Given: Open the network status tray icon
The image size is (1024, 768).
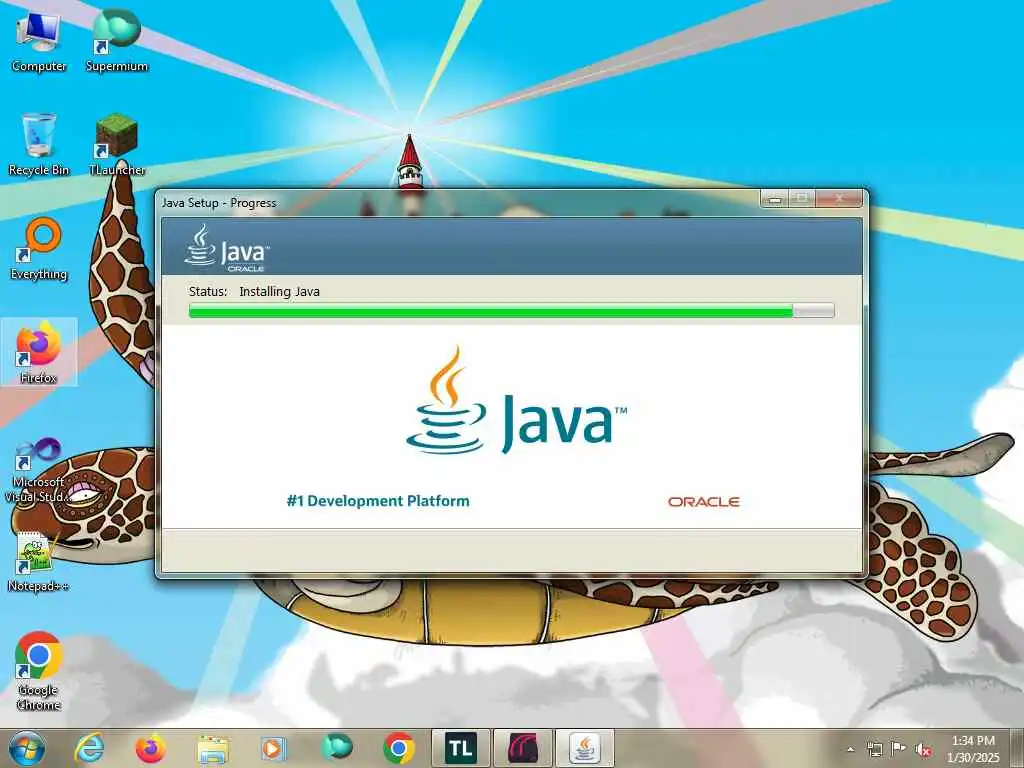Looking at the screenshot, I should pos(874,749).
